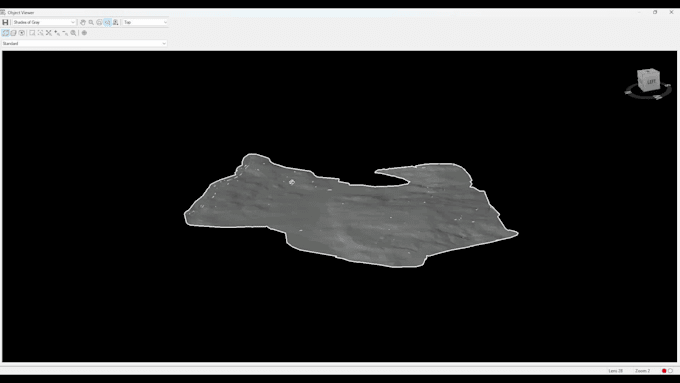Image resolution: width=680 pixels, height=383 pixels.
Task: Open the Shades of Gray visual style dropdown
Action: 44,22
